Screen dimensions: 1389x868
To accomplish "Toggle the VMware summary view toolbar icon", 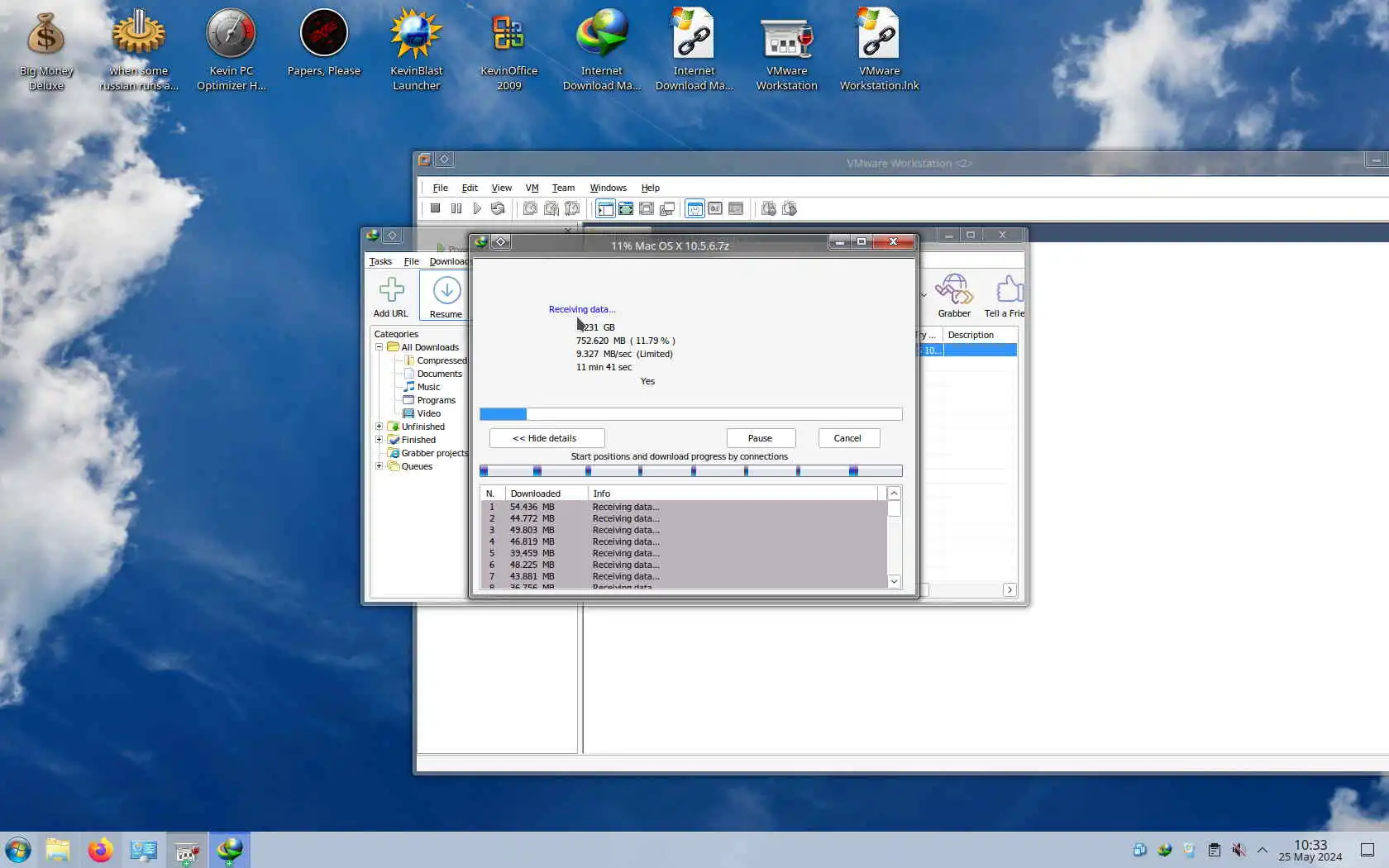I will [694, 208].
